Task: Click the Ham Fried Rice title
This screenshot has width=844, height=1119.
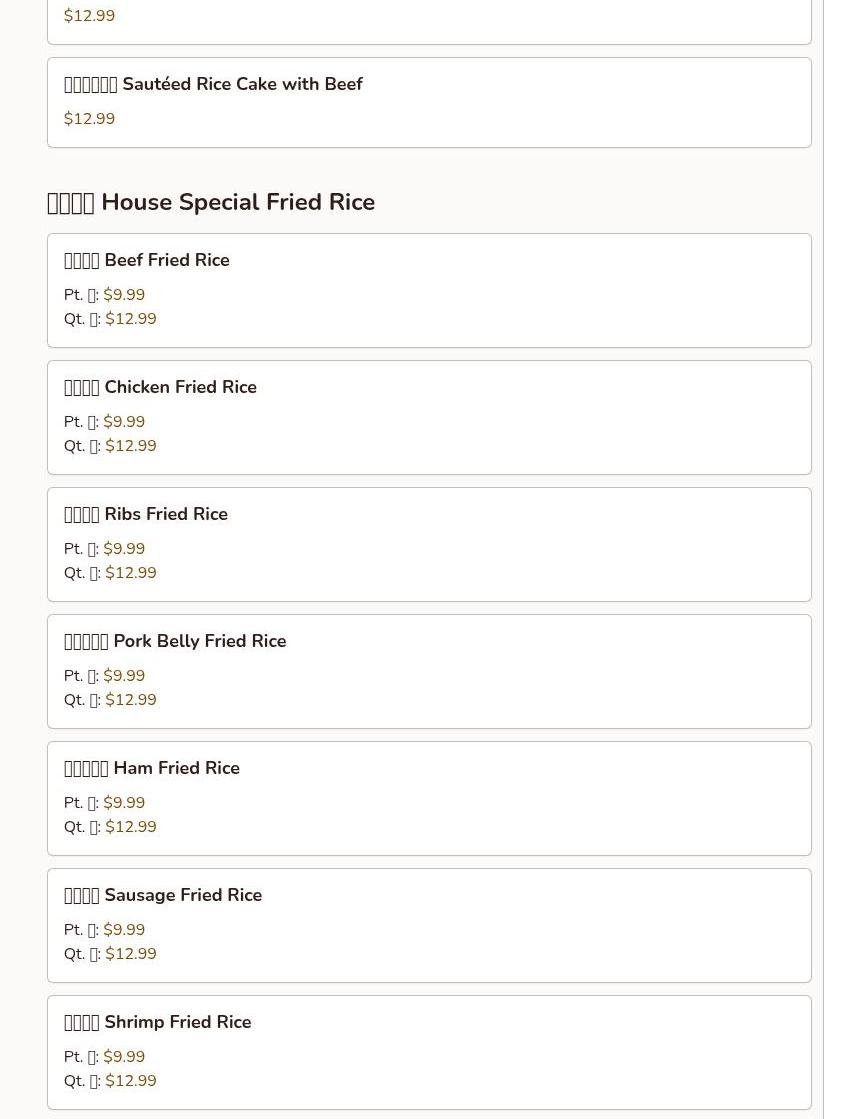Action: (152, 769)
